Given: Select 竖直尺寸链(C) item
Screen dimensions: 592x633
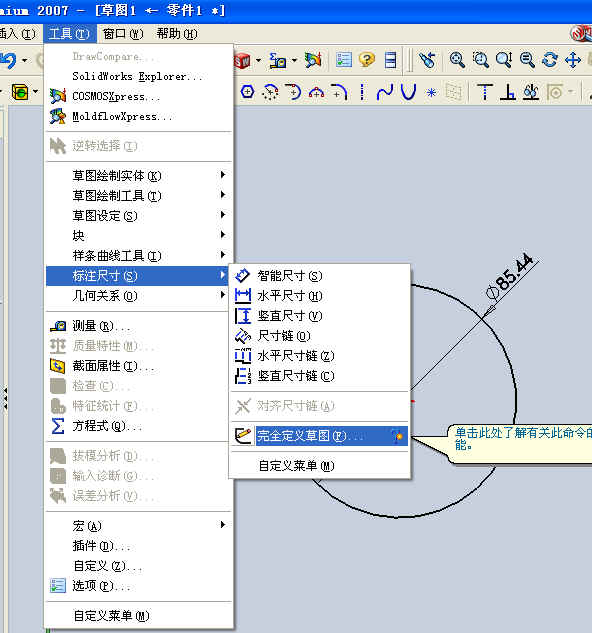Looking at the screenshot, I should tap(320, 376).
